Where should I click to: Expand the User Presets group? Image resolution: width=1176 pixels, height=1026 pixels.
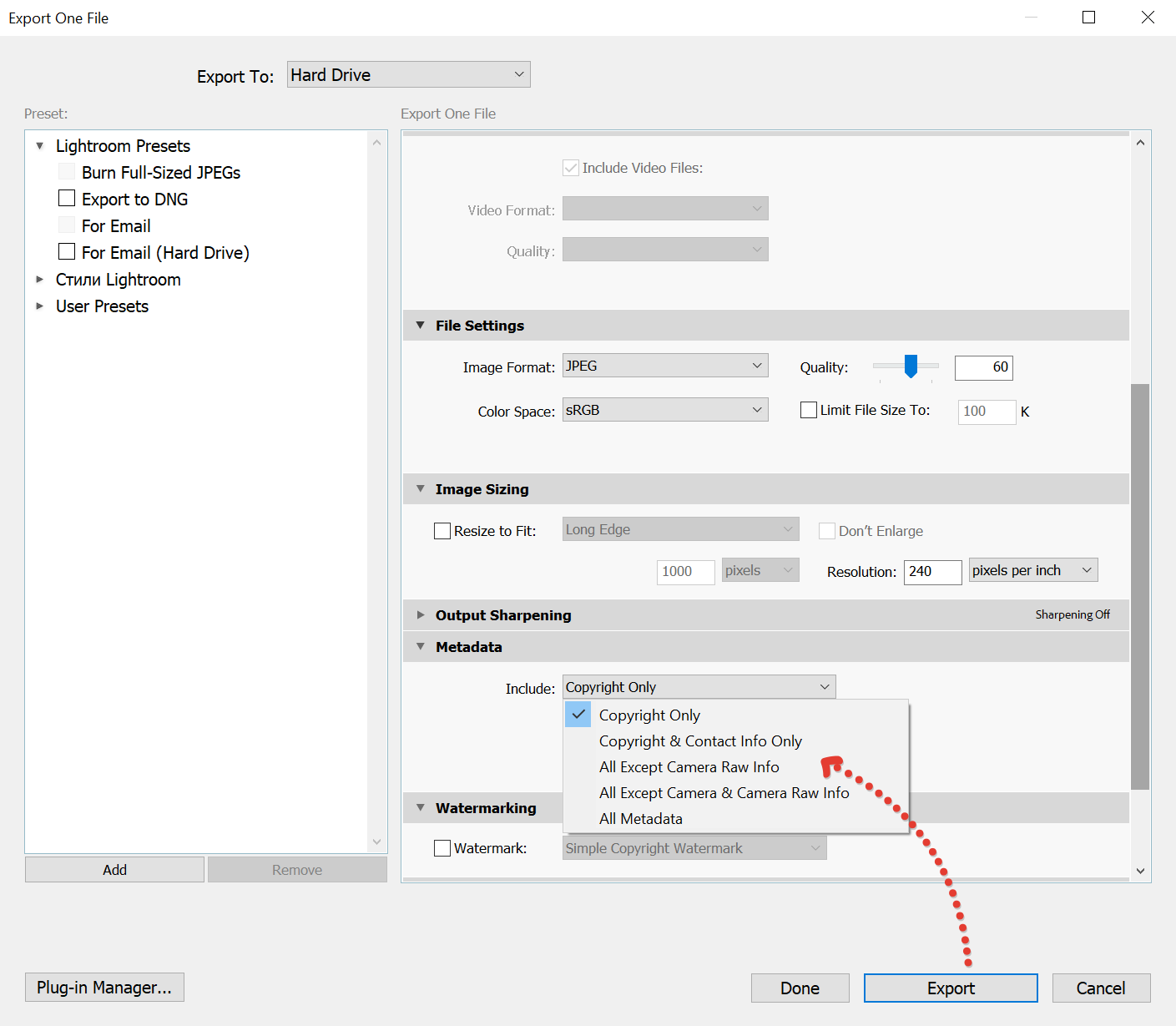pyautogui.click(x=39, y=306)
